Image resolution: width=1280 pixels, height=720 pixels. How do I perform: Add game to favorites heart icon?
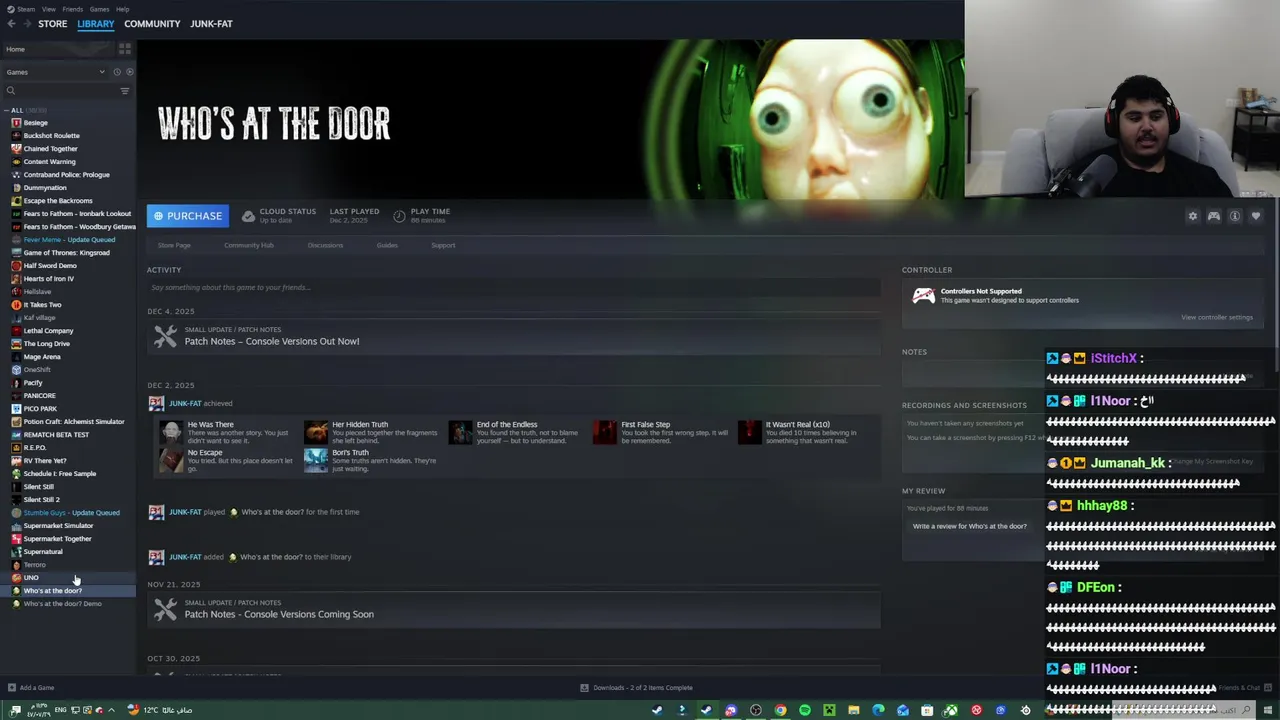click(x=1256, y=216)
